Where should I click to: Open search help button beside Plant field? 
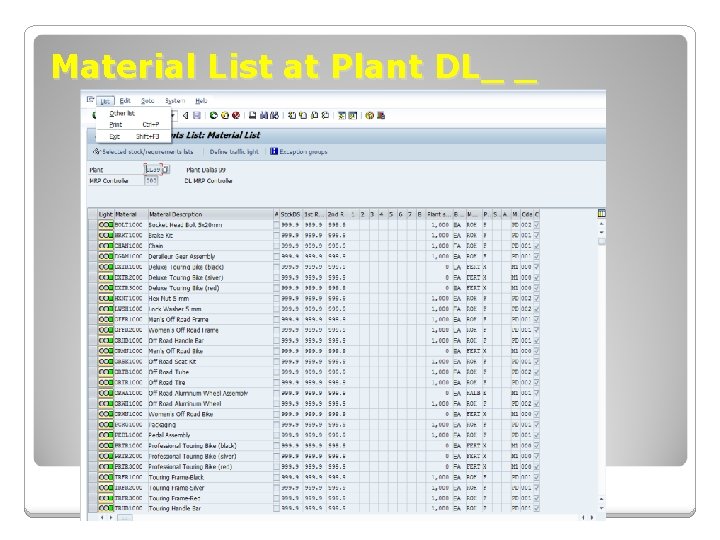pos(166,169)
